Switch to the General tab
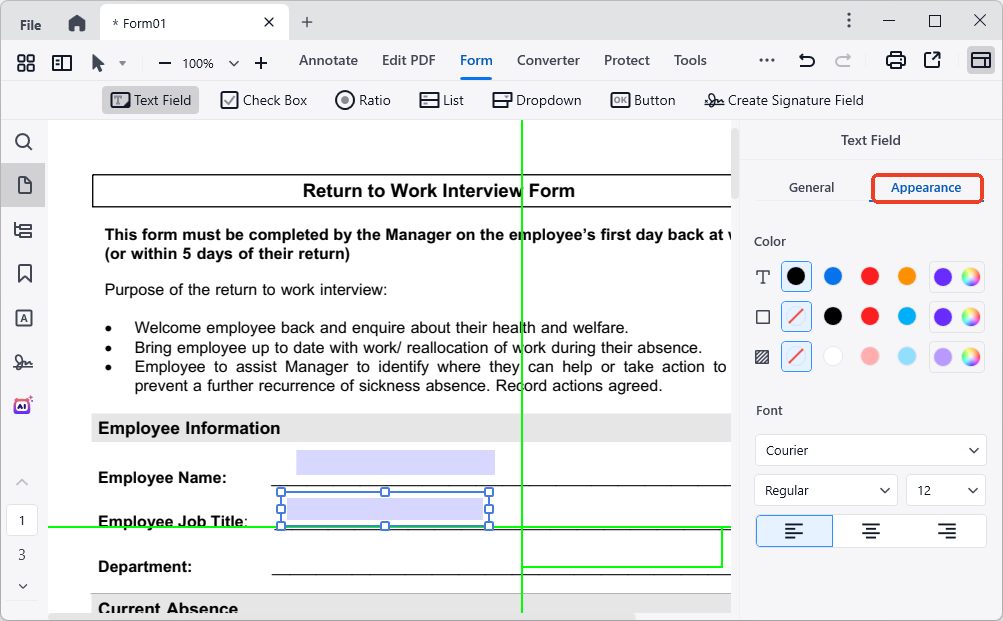This screenshot has height=621, width=1003. (811, 187)
